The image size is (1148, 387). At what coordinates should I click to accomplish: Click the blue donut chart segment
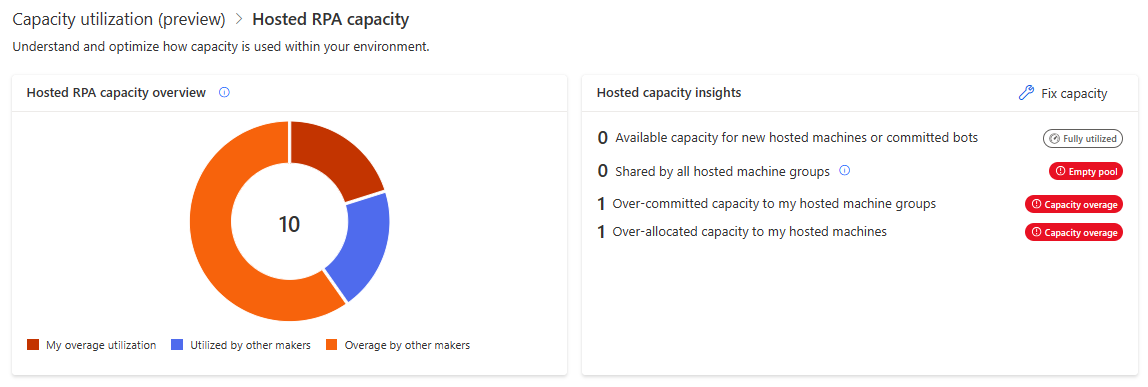click(357, 245)
